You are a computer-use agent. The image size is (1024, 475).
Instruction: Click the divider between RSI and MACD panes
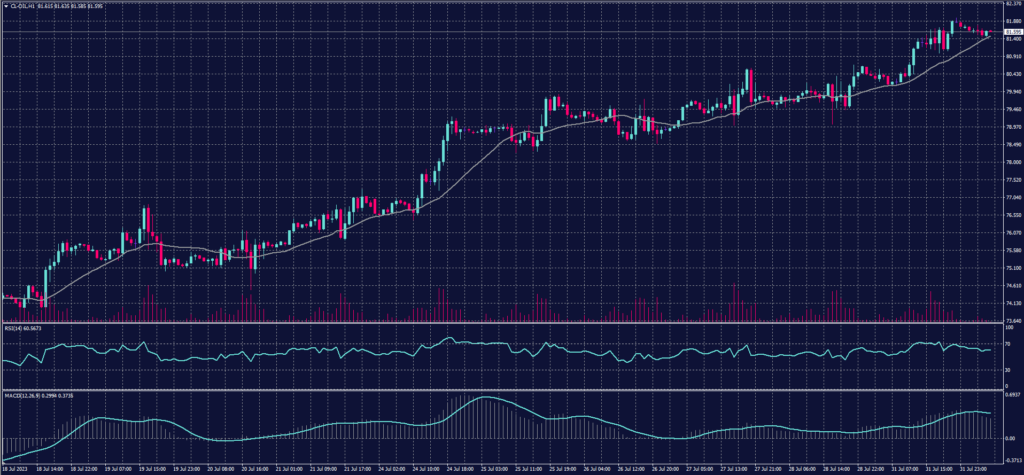pyautogui.click(x=500, y=390)
